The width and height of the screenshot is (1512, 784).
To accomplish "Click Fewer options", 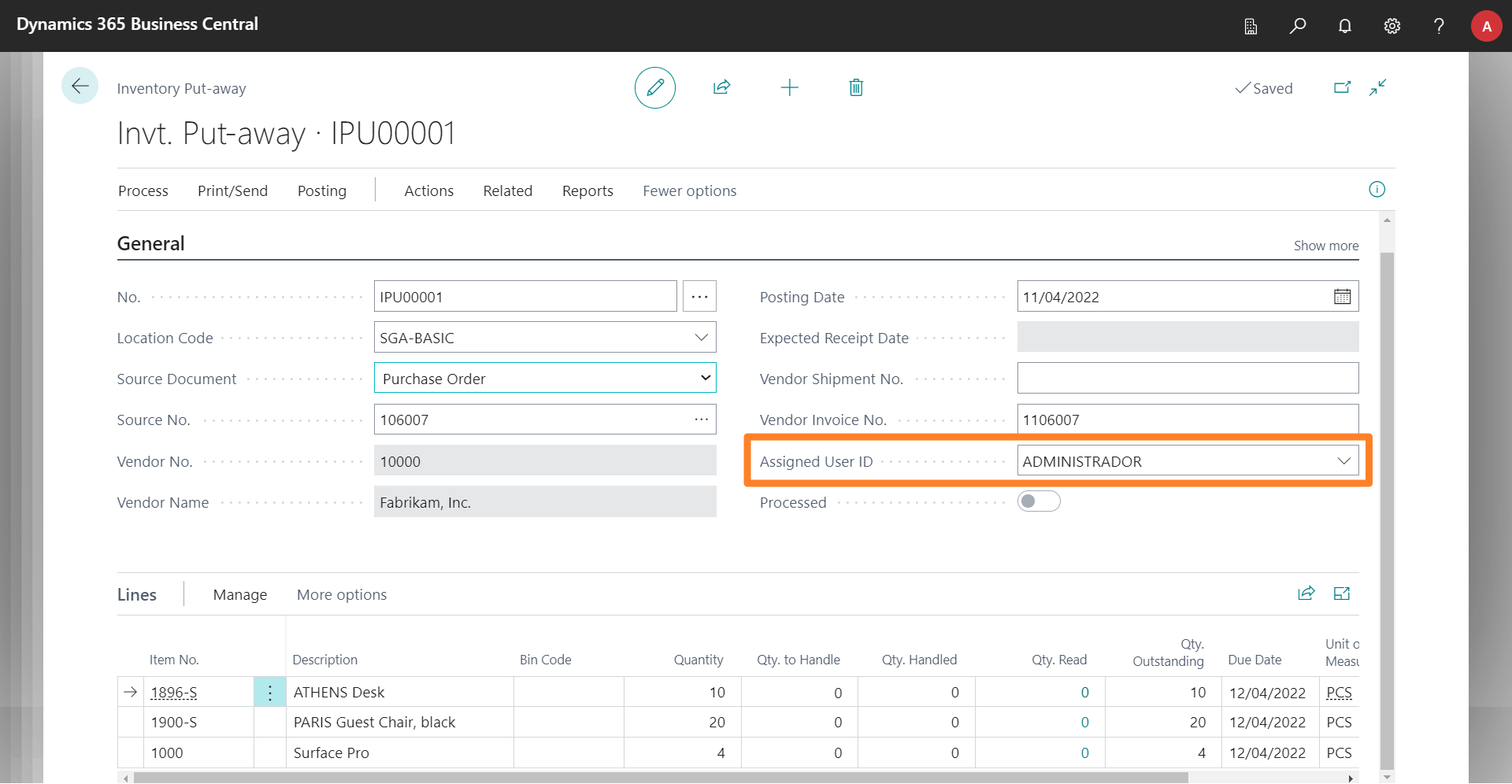I will (690, 190).
